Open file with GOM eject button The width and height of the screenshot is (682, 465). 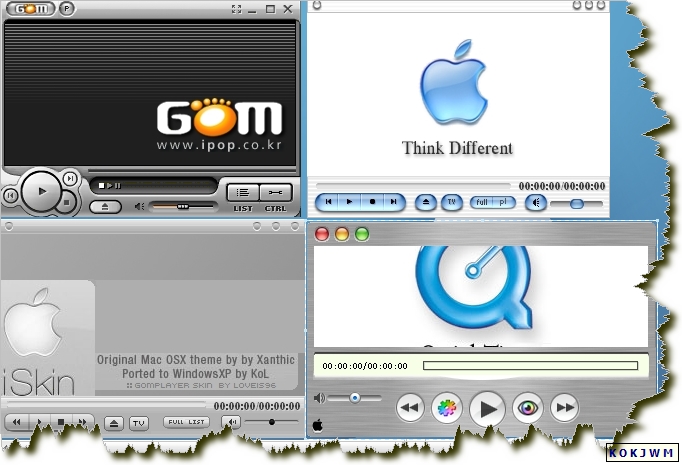105,207
